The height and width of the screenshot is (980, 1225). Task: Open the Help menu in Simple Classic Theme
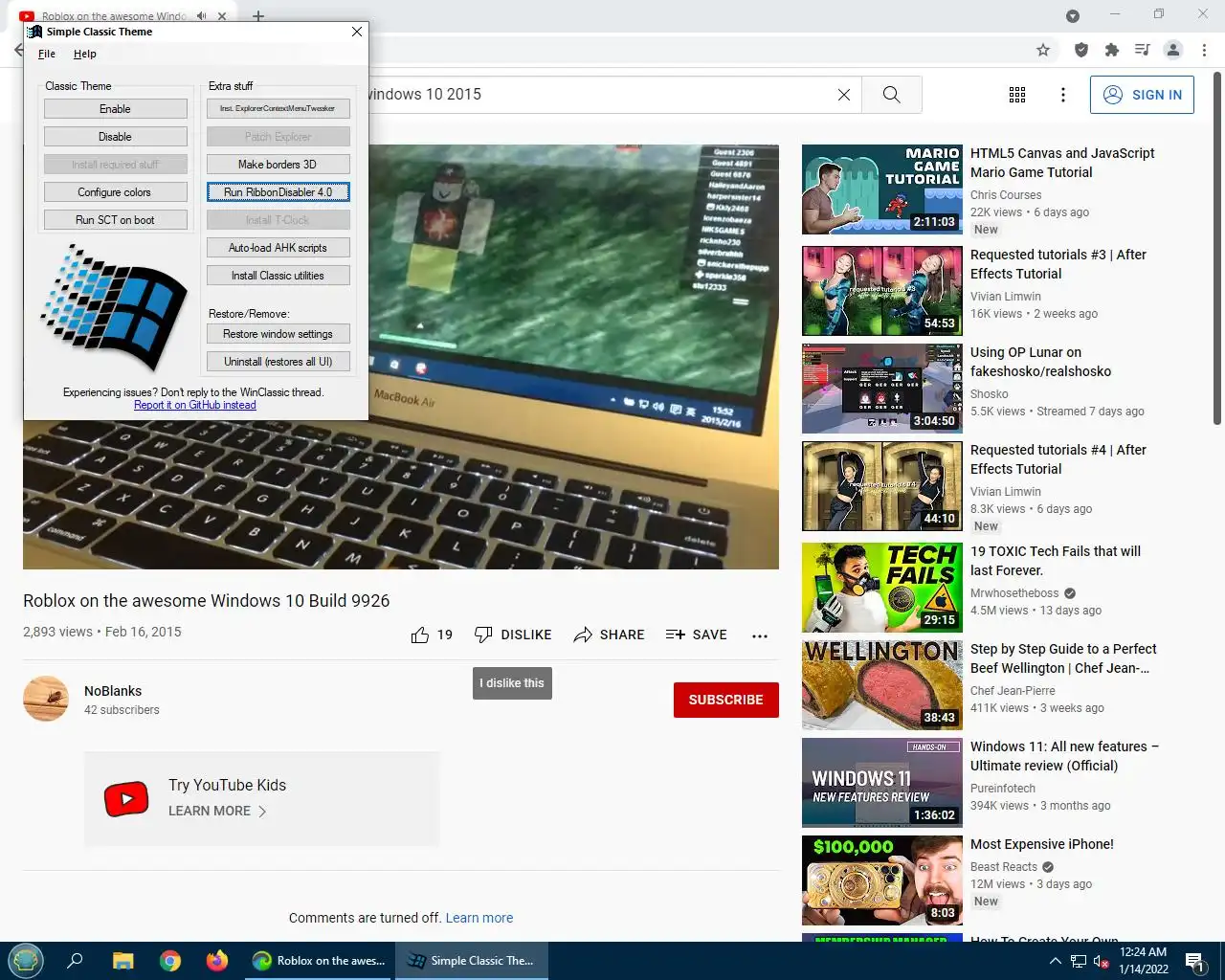[85, 55]
